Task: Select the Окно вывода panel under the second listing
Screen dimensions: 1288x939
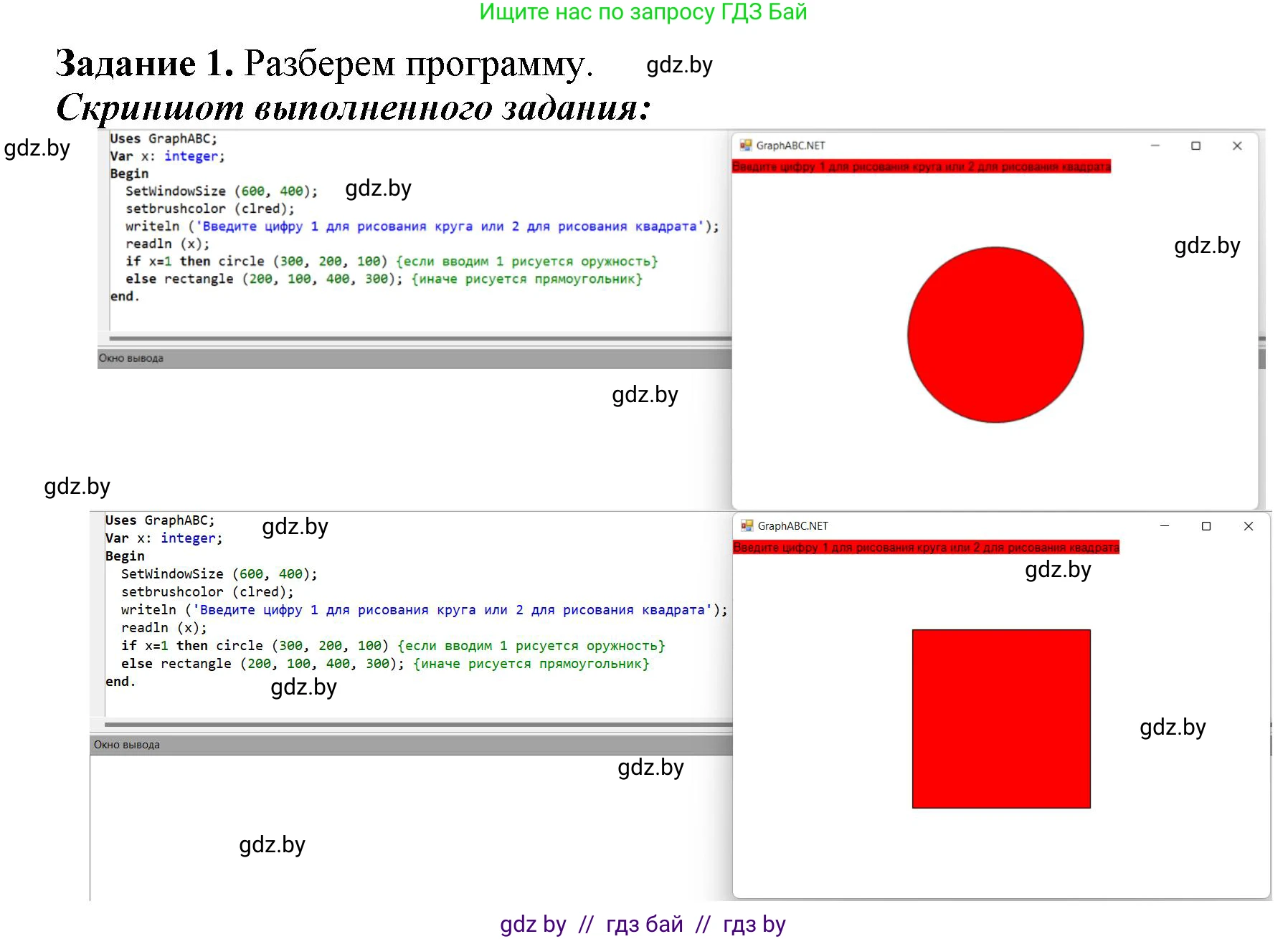Action: (127, 745)
